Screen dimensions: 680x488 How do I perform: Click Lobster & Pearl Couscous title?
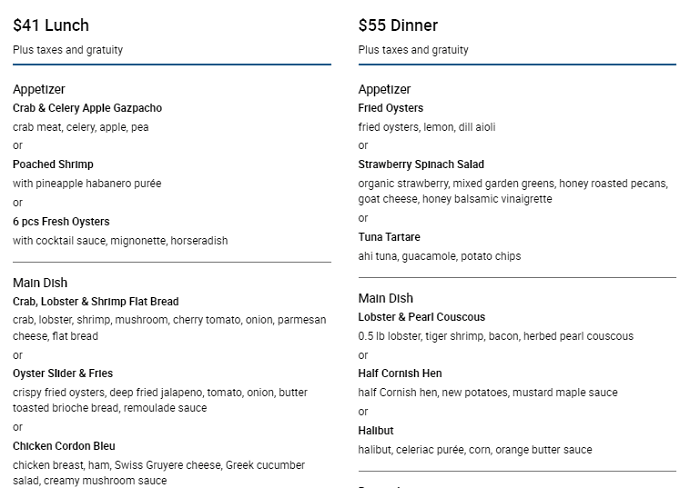click(422, 317)
